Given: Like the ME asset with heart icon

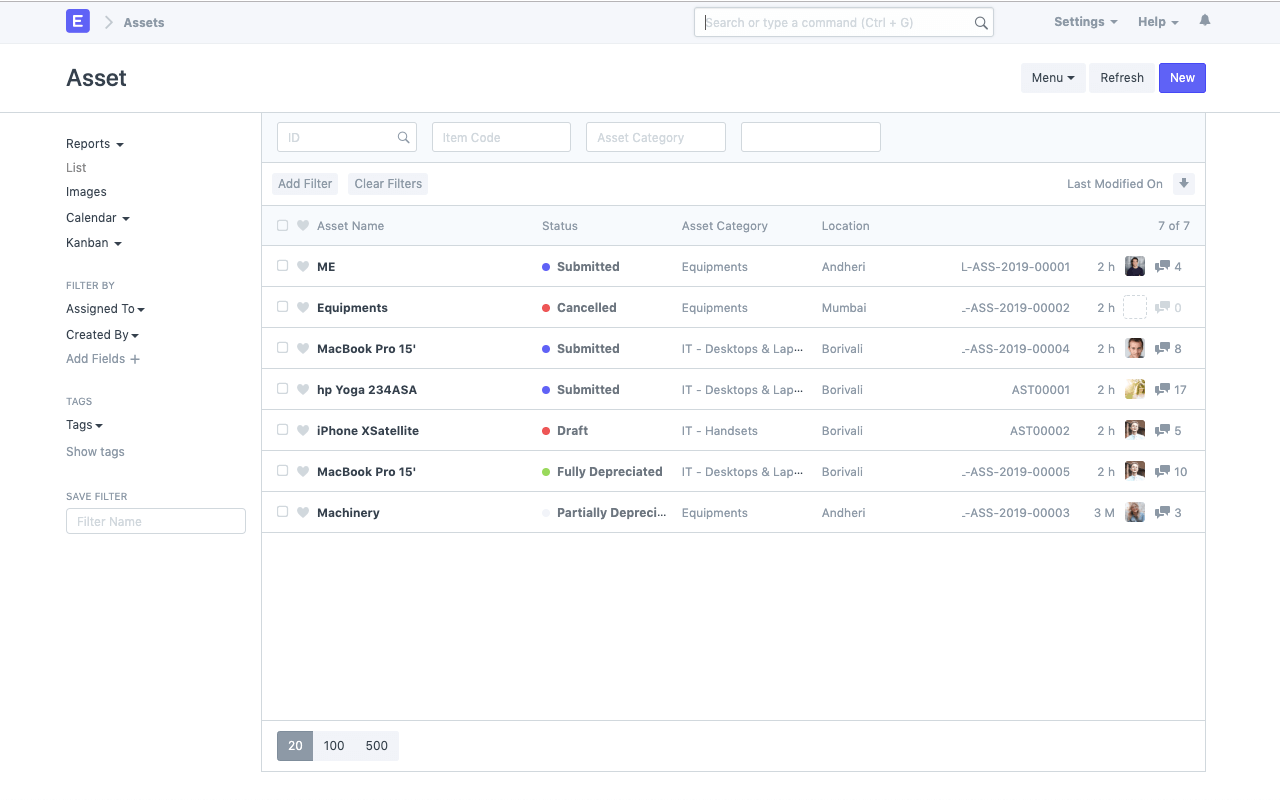Looking at the screenshot, I should point(303,267).
